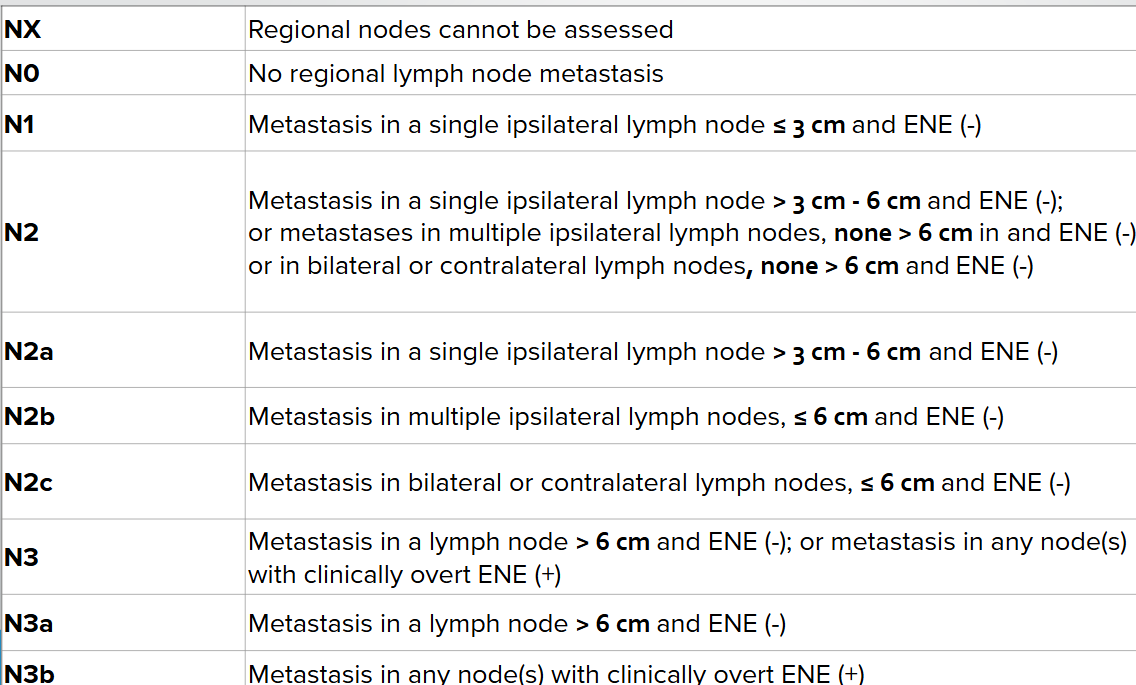Click the single ipsilateral node ≤ 3 cm description
Image resolution: width=1136 pixels, height=685 pixels.
click(614, 125)
